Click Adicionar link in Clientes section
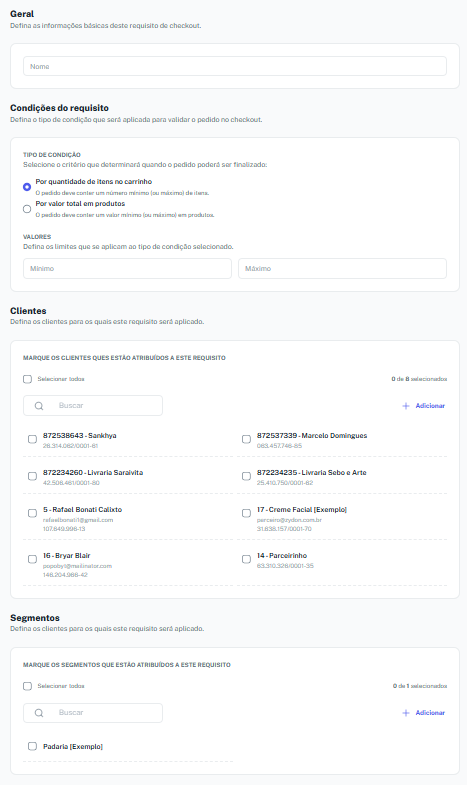Image resolution: width=467 pixels, height=785 pixels. (x=430, y=406)
